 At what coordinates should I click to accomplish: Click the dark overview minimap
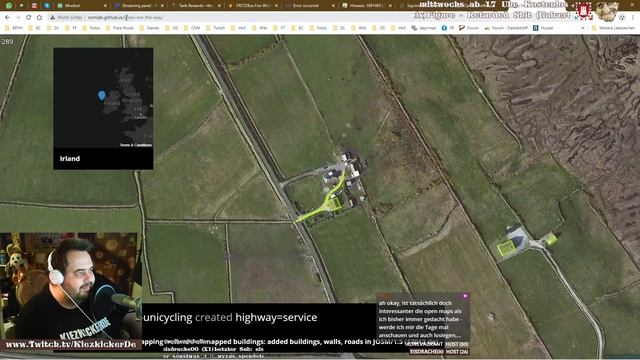click(103, 98)
